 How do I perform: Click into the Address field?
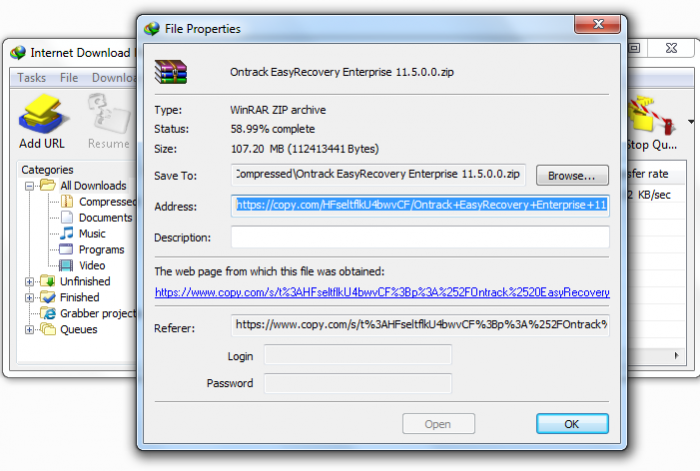click(x=420, y=205)
